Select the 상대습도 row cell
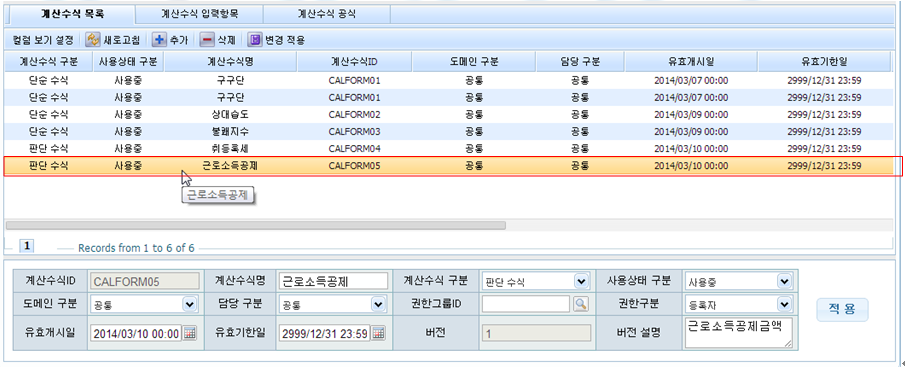Image resolution: width=905 pixels, height=367 pixels. pyautogui.click(x=230, y=114)
